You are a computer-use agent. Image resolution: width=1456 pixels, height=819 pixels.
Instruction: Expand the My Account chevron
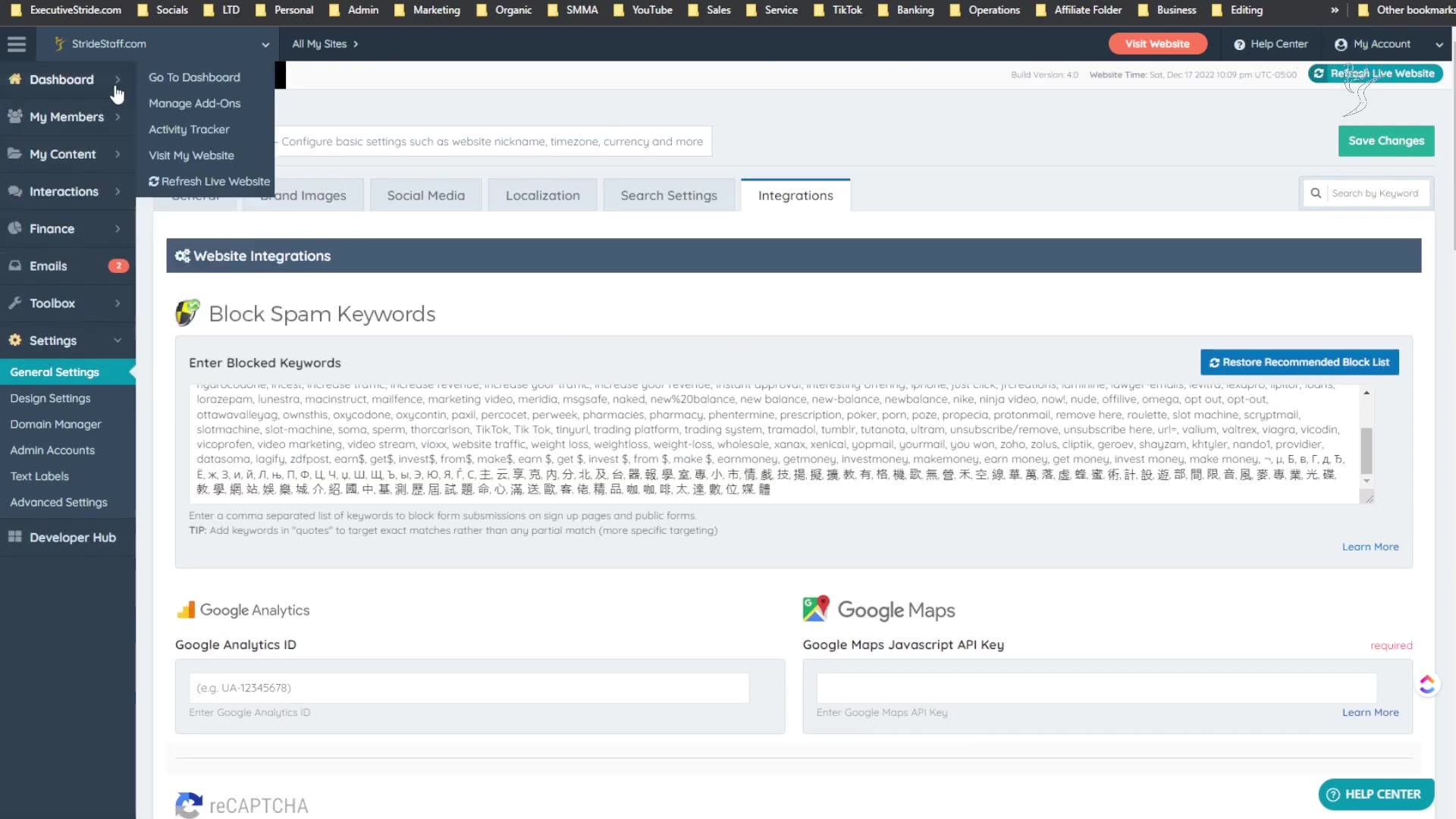1439,44
